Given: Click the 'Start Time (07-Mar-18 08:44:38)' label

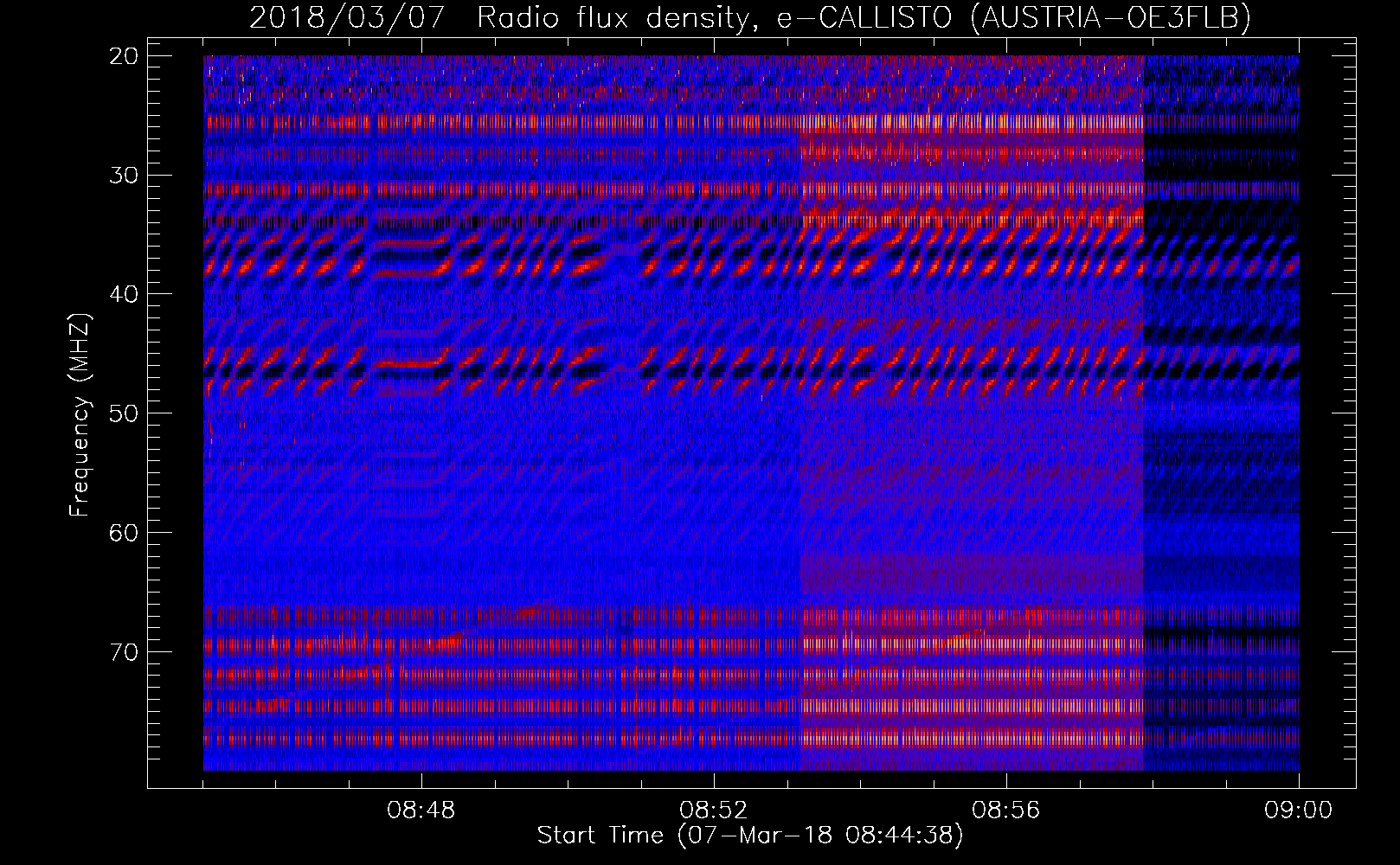Looking at the screenshot, I should click(750, 836).
